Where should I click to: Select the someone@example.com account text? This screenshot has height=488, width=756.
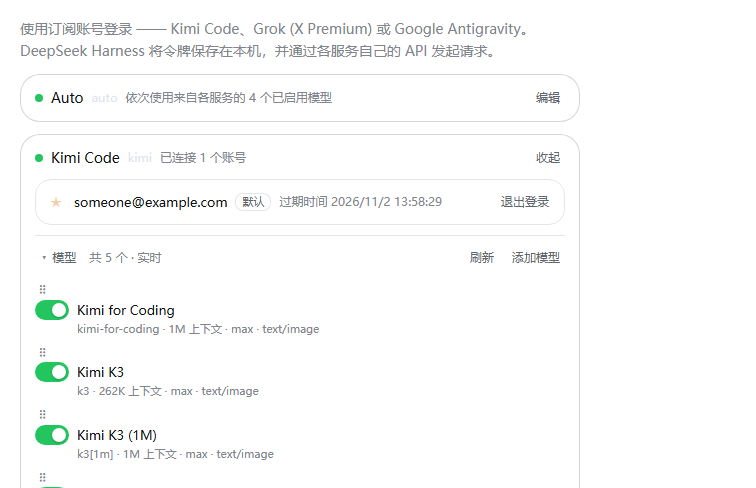(150, 202)
